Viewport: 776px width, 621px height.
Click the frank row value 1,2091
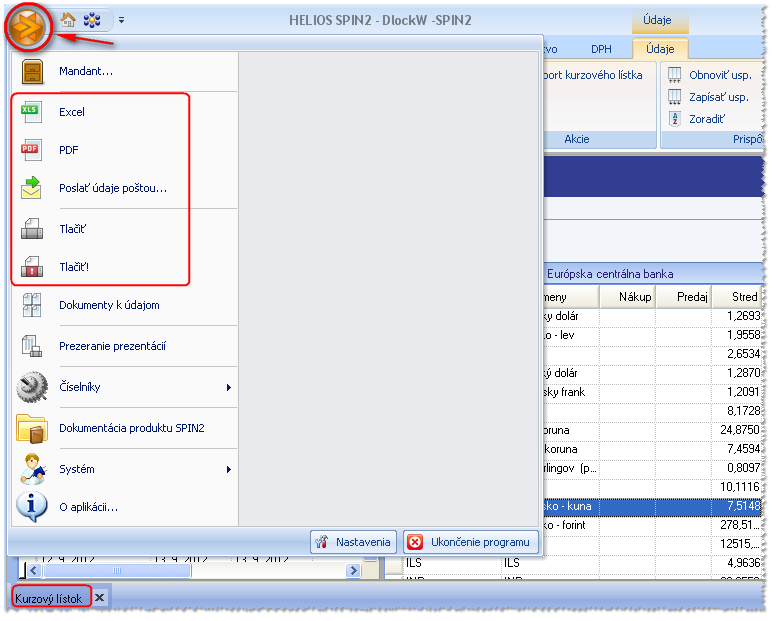743,392
